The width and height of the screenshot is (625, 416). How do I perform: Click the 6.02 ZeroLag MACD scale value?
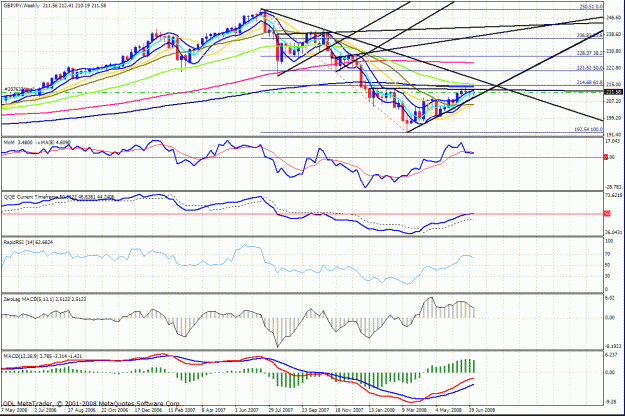(x=610, y=298)
